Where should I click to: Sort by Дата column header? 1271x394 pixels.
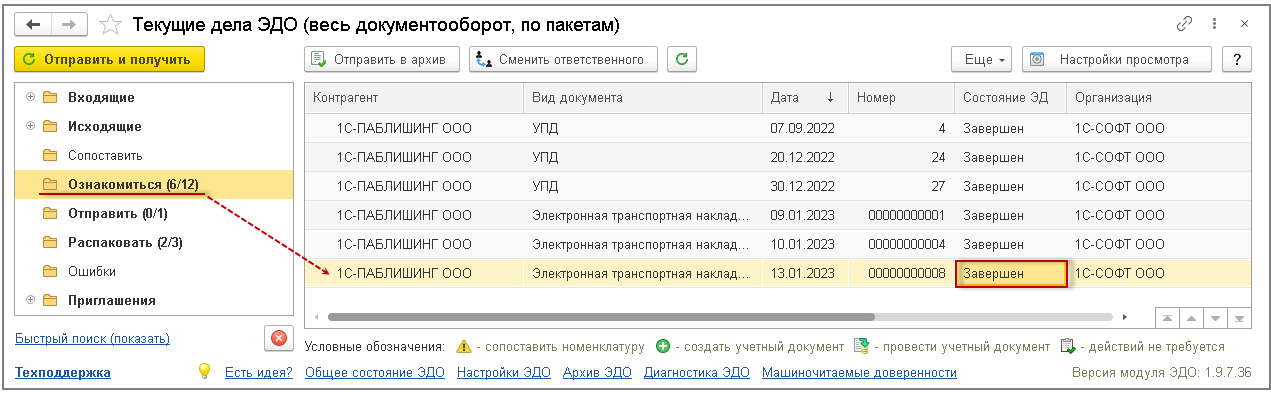point(804,97)
